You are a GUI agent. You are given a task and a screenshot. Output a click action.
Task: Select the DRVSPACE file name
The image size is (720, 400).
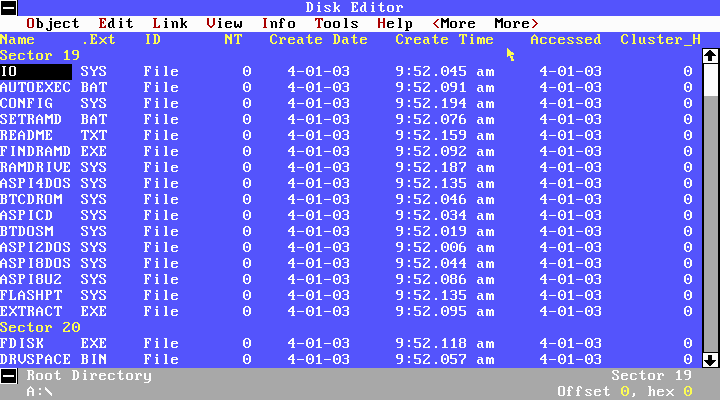[x=35, y=360]
